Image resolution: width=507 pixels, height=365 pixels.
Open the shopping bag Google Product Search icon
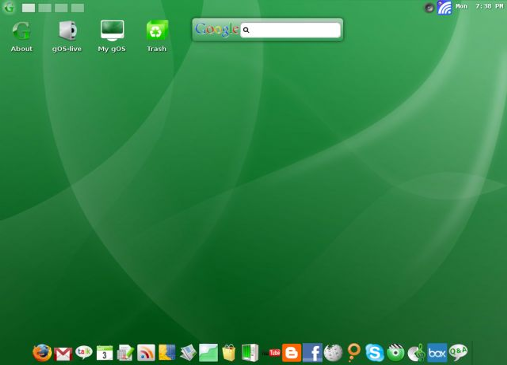(x=229, y=353)
